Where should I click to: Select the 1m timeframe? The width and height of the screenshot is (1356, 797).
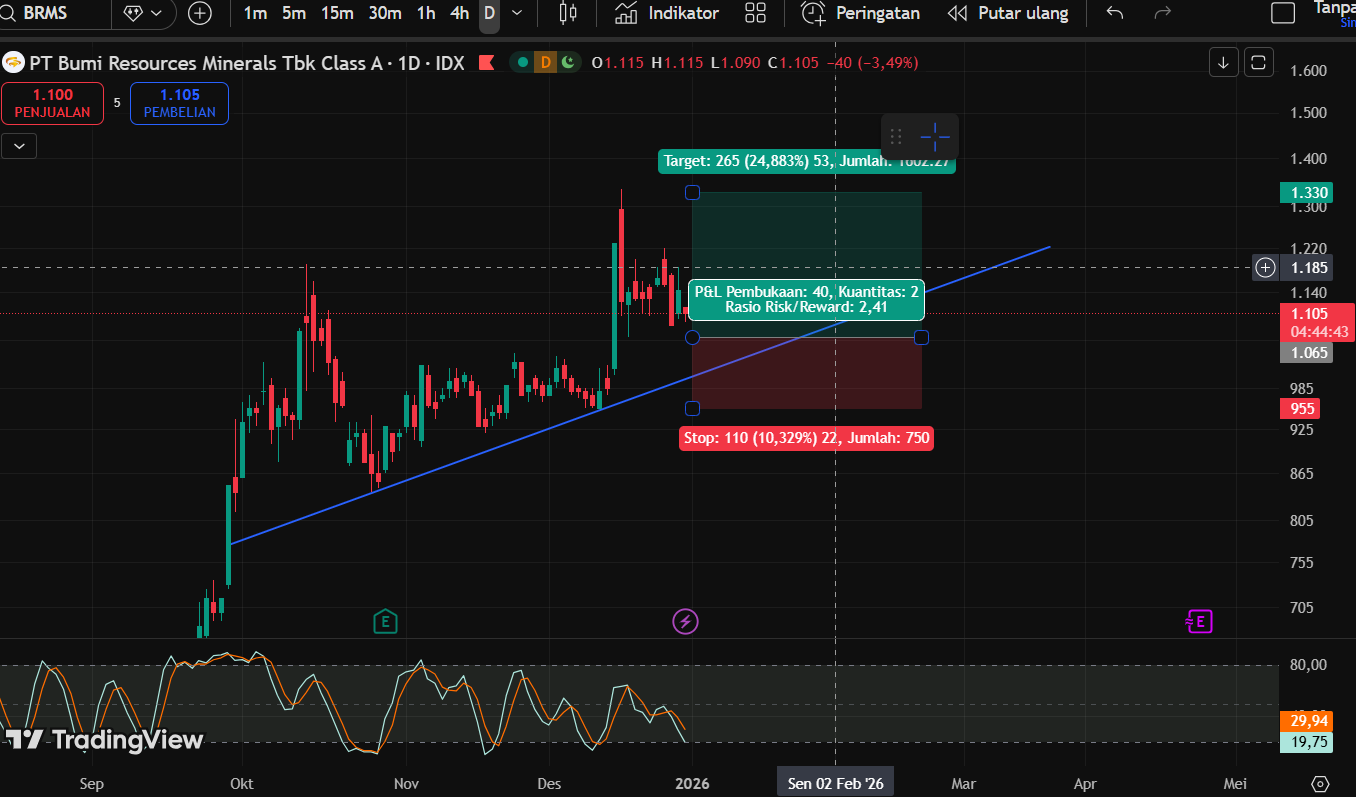[x=255, y=13]
